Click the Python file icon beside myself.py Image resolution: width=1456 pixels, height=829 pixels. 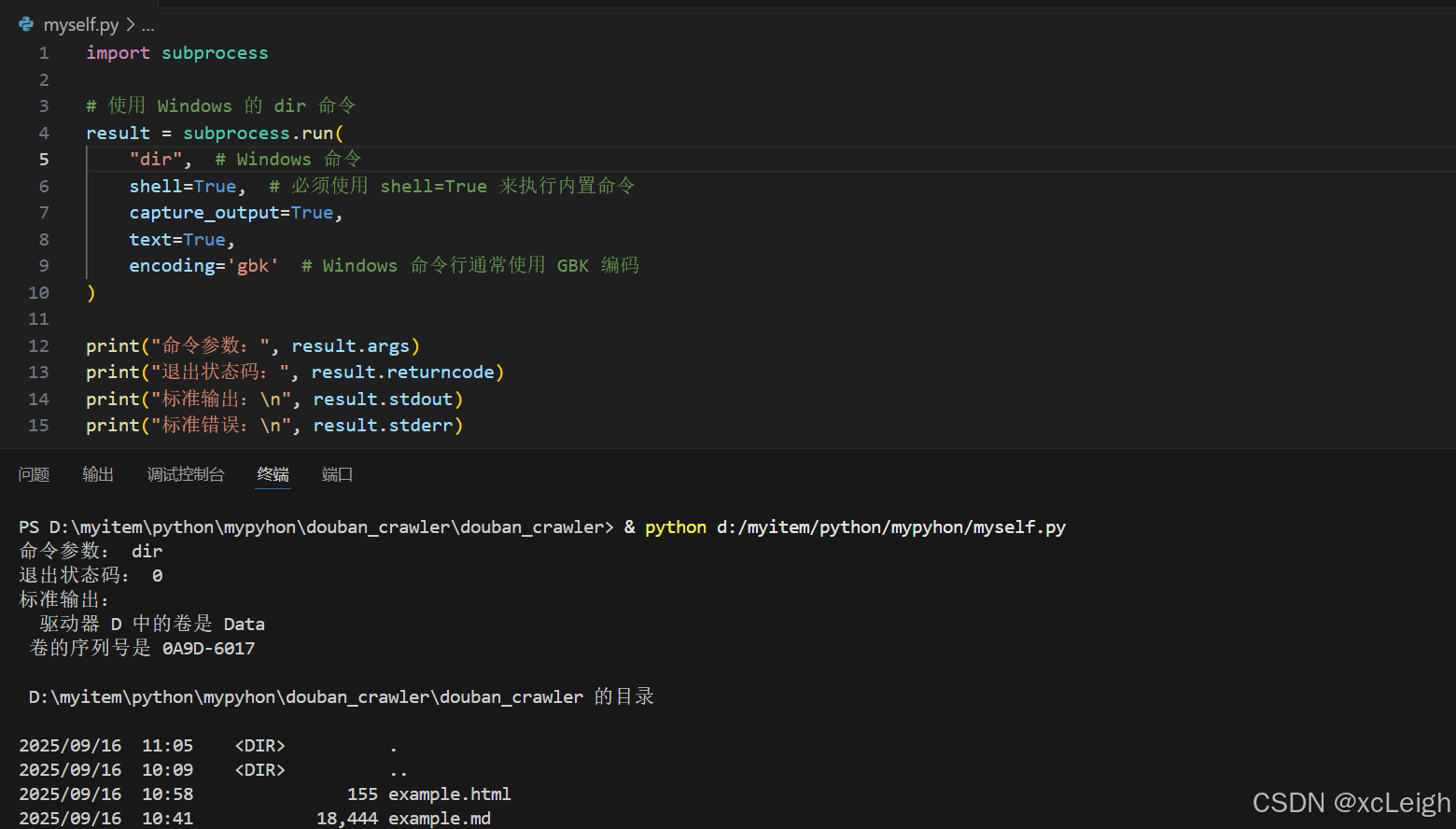[x=26, y=24]
